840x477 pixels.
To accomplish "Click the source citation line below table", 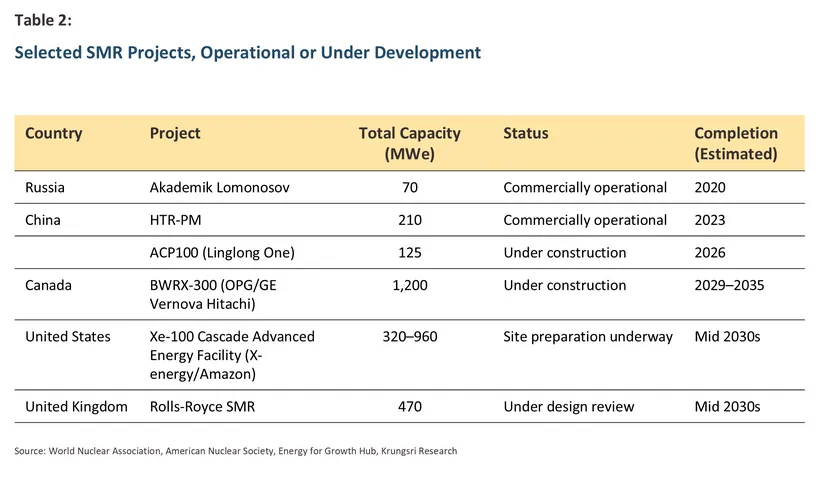I will [236, 451].
